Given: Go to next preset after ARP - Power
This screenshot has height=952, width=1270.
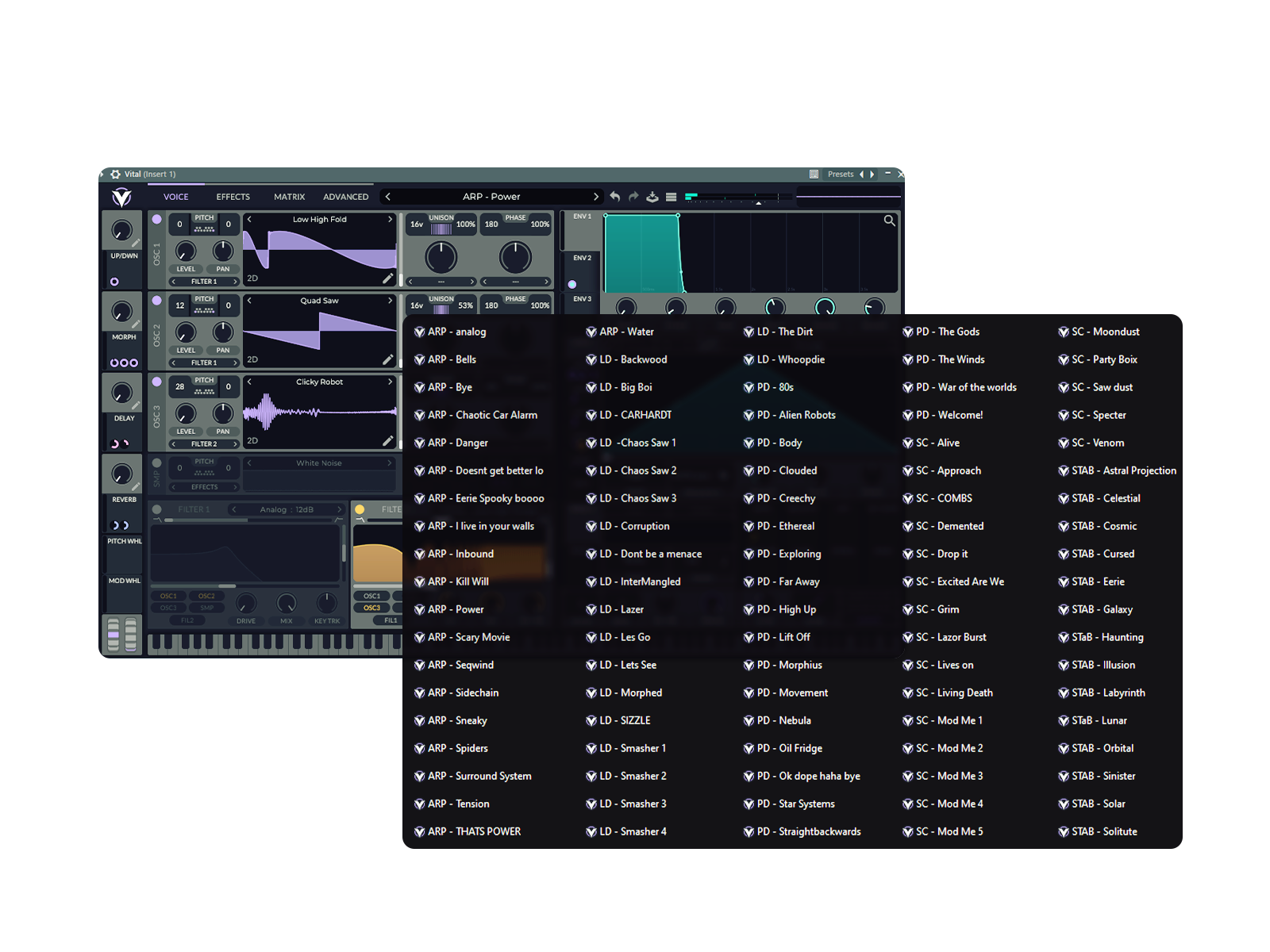Looking at the screenshot, I should 596,197.
